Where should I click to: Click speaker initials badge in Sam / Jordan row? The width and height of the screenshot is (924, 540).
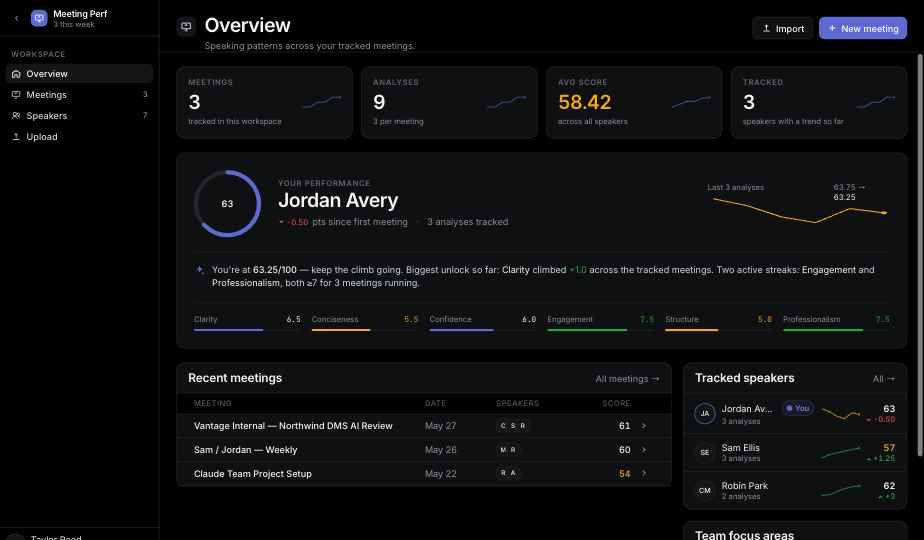point(508,450)
